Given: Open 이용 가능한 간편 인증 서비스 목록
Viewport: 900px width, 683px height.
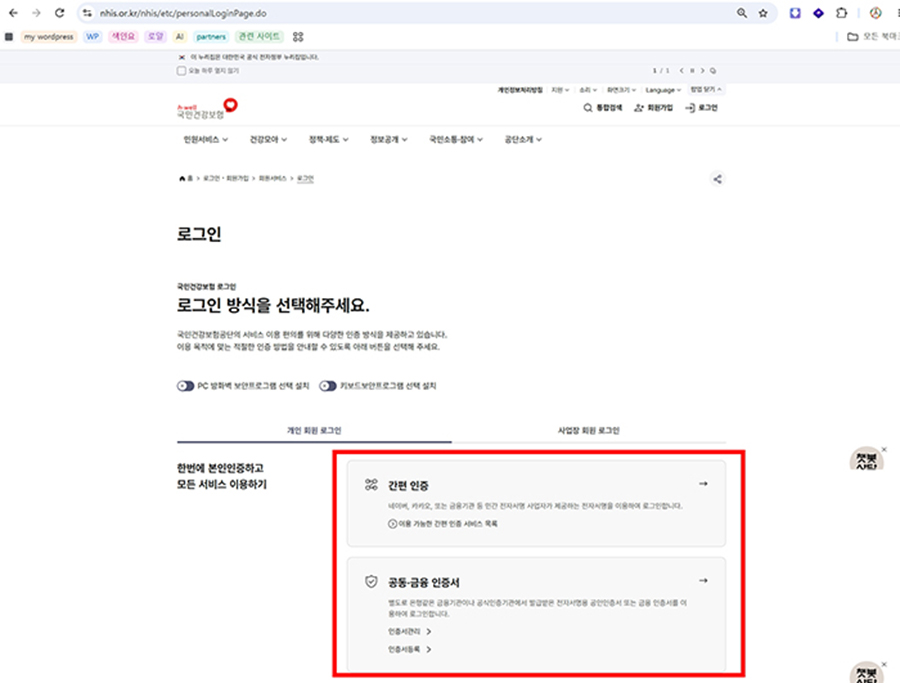Looking at the screenshot, I should 443,523.
